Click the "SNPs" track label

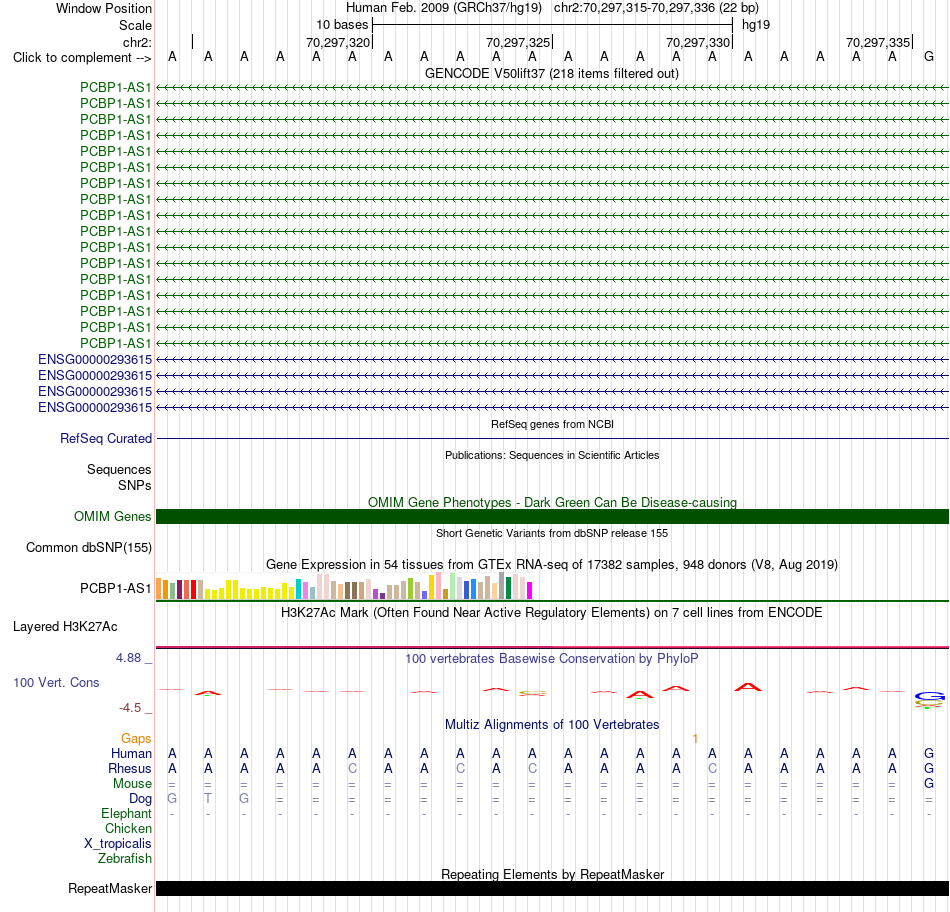point(135,485)
